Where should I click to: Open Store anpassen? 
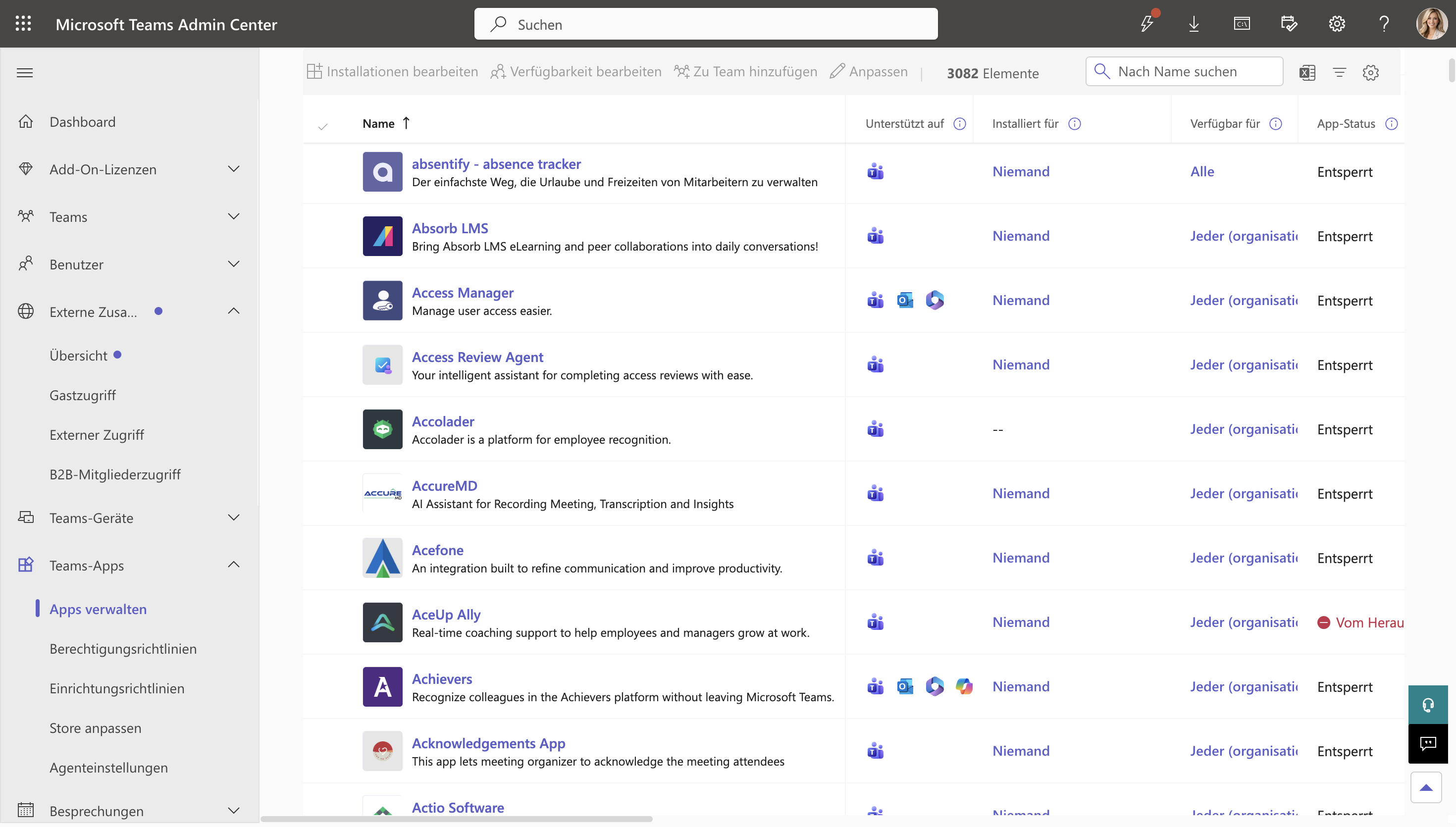[95, 728]
